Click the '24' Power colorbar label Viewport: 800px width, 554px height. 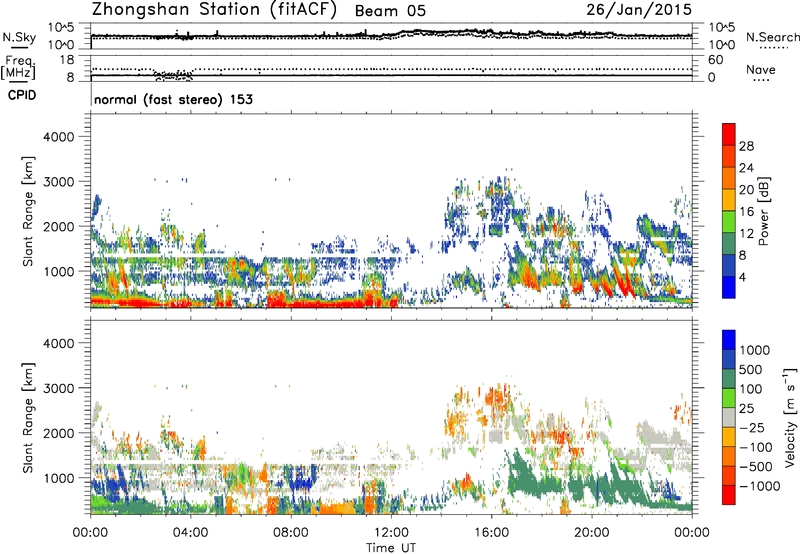pyautogui.click(x=746, y=168)
